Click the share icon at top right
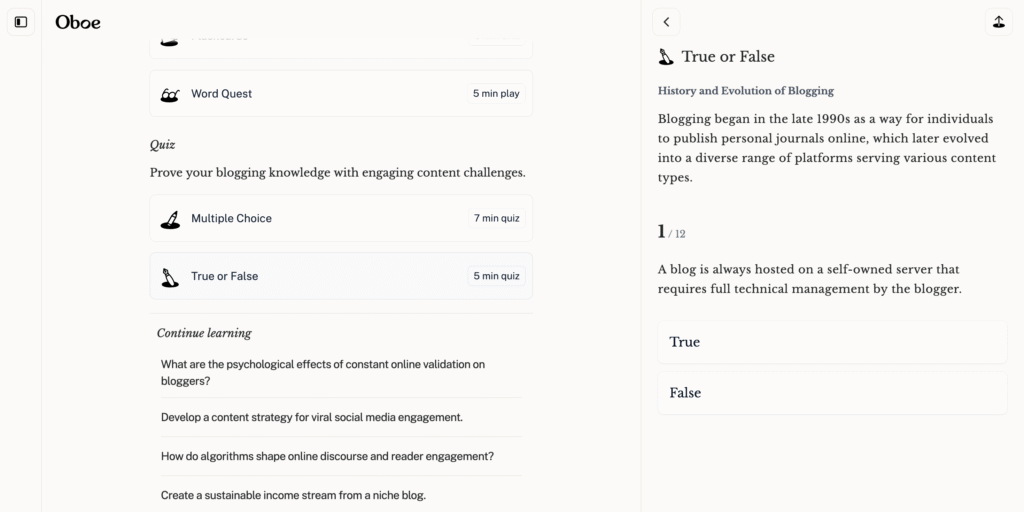 [x=999, y=22]
